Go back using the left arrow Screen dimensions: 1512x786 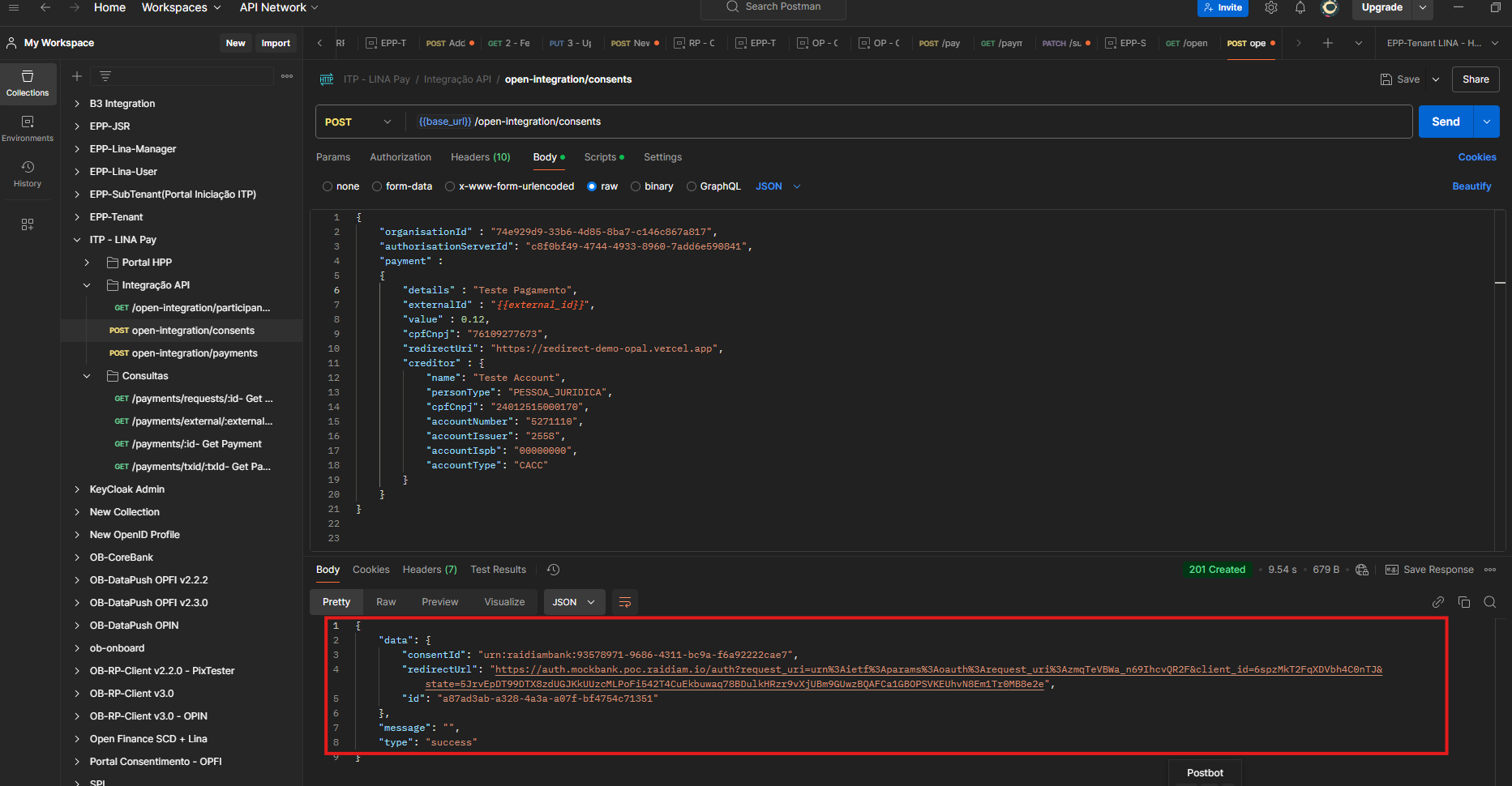pos(45,7)
